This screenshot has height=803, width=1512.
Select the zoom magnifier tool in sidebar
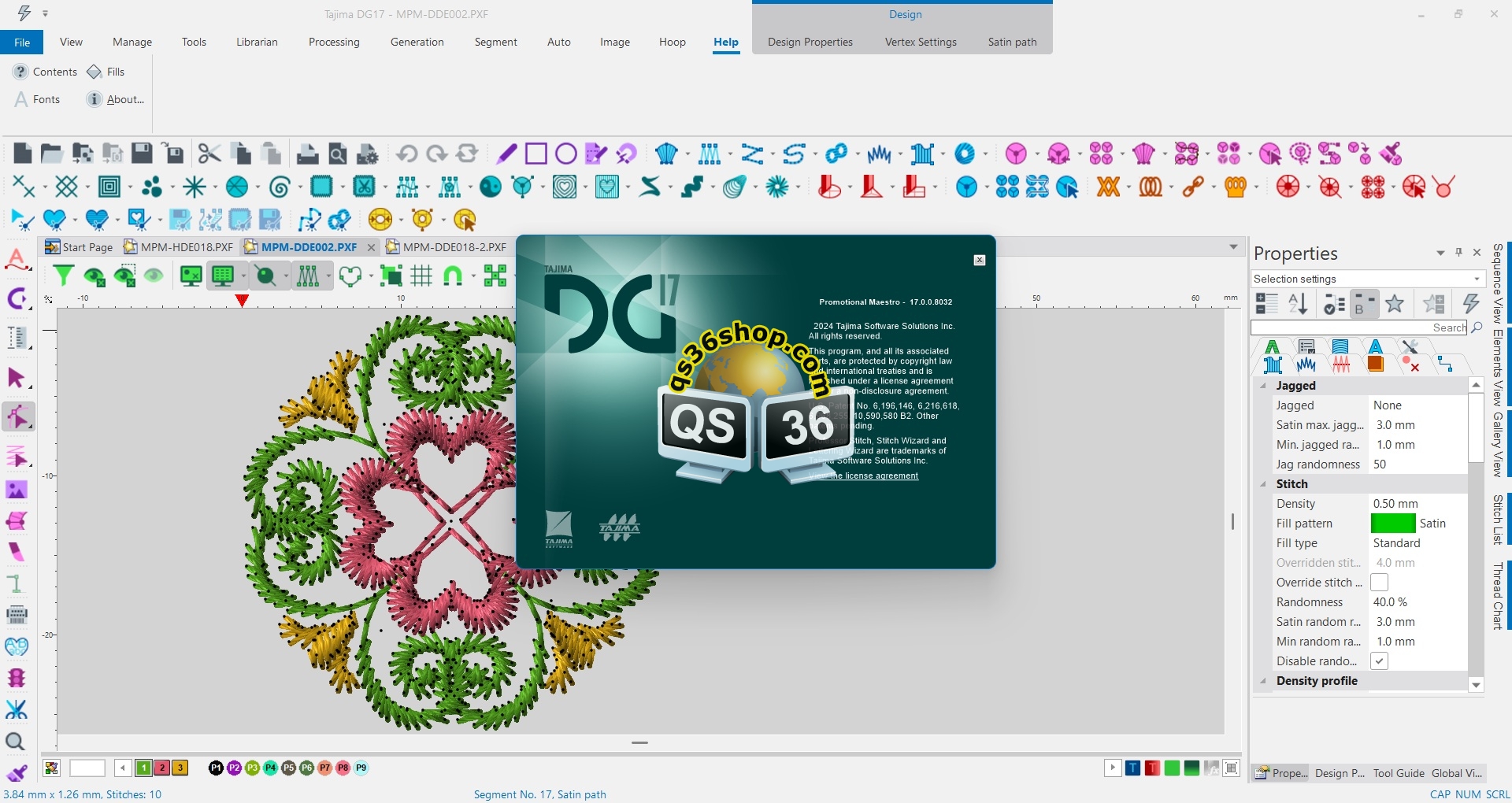[15, 742]
